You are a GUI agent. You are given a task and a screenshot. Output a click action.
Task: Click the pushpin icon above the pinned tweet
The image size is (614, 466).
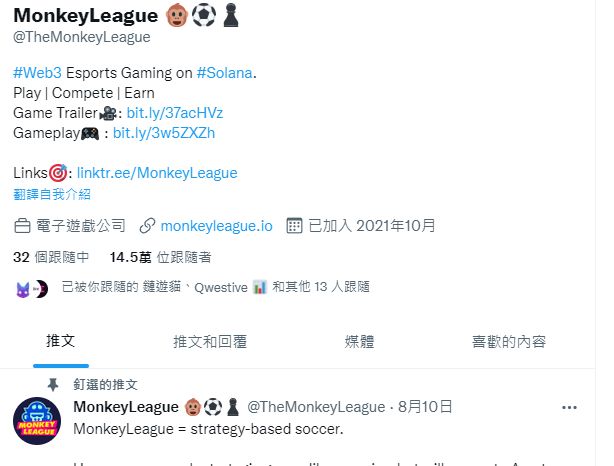pos(53,385)
